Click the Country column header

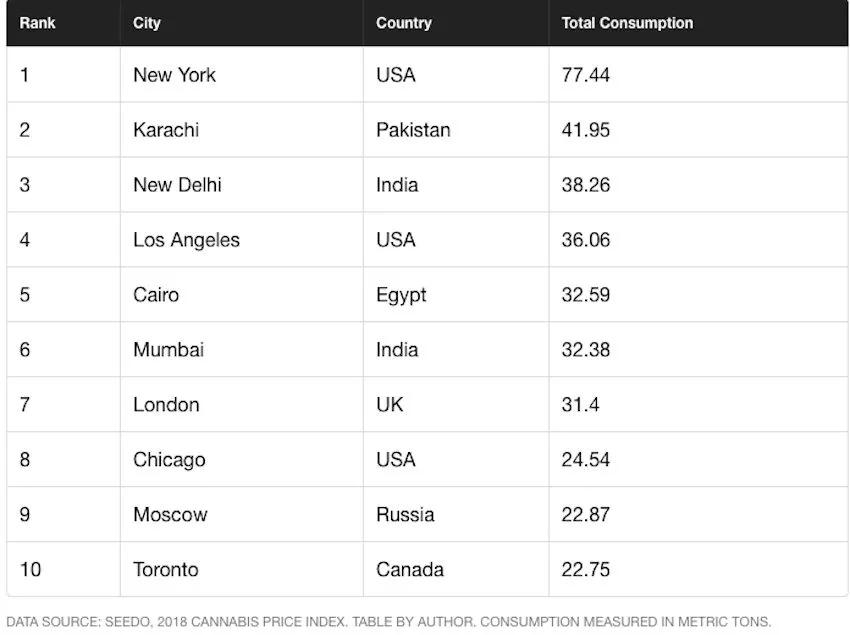[404, 23]
